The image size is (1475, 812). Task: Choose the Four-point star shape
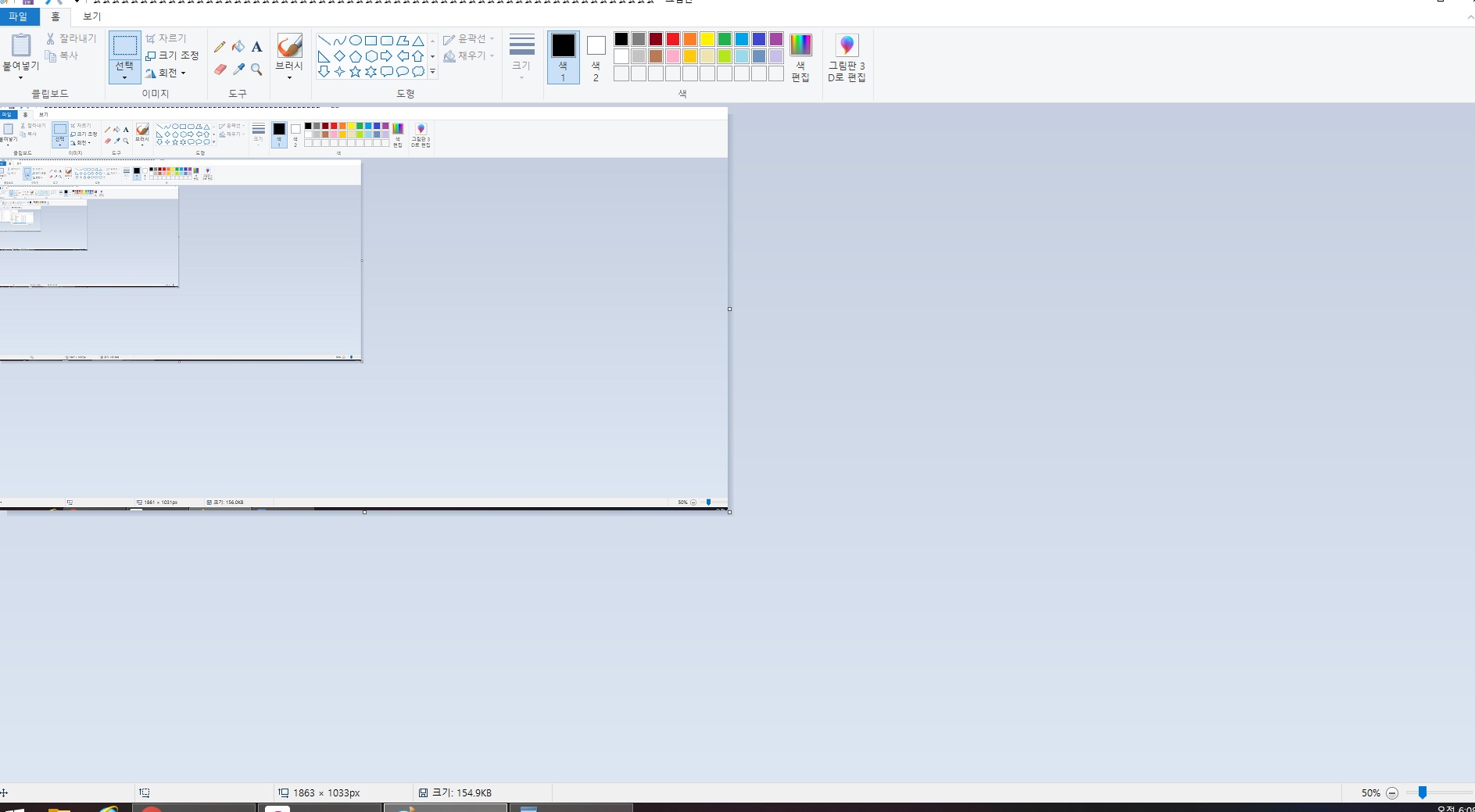(x=339, y=72)
